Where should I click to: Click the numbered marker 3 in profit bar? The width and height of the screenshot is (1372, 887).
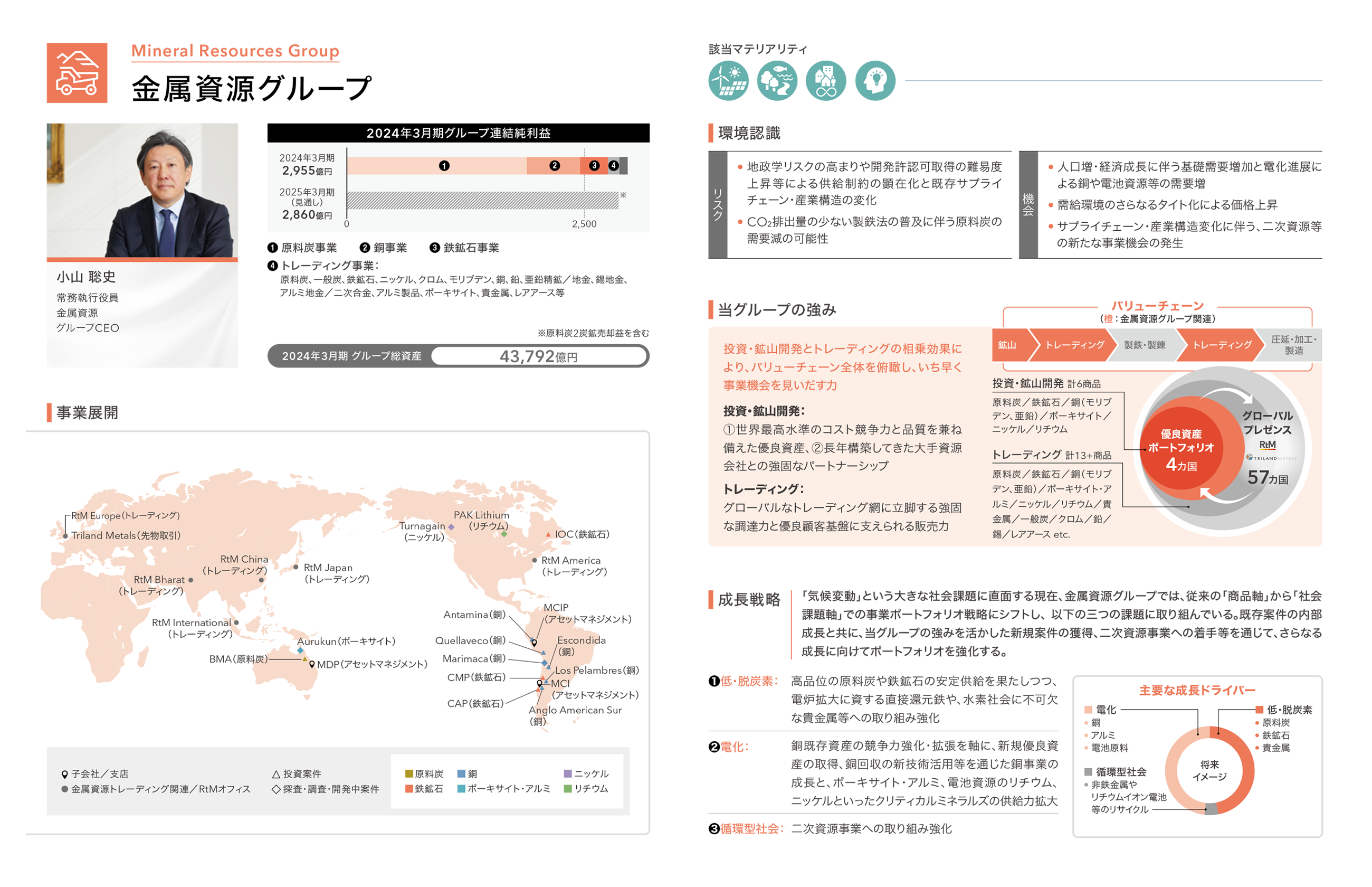[594, 166]
